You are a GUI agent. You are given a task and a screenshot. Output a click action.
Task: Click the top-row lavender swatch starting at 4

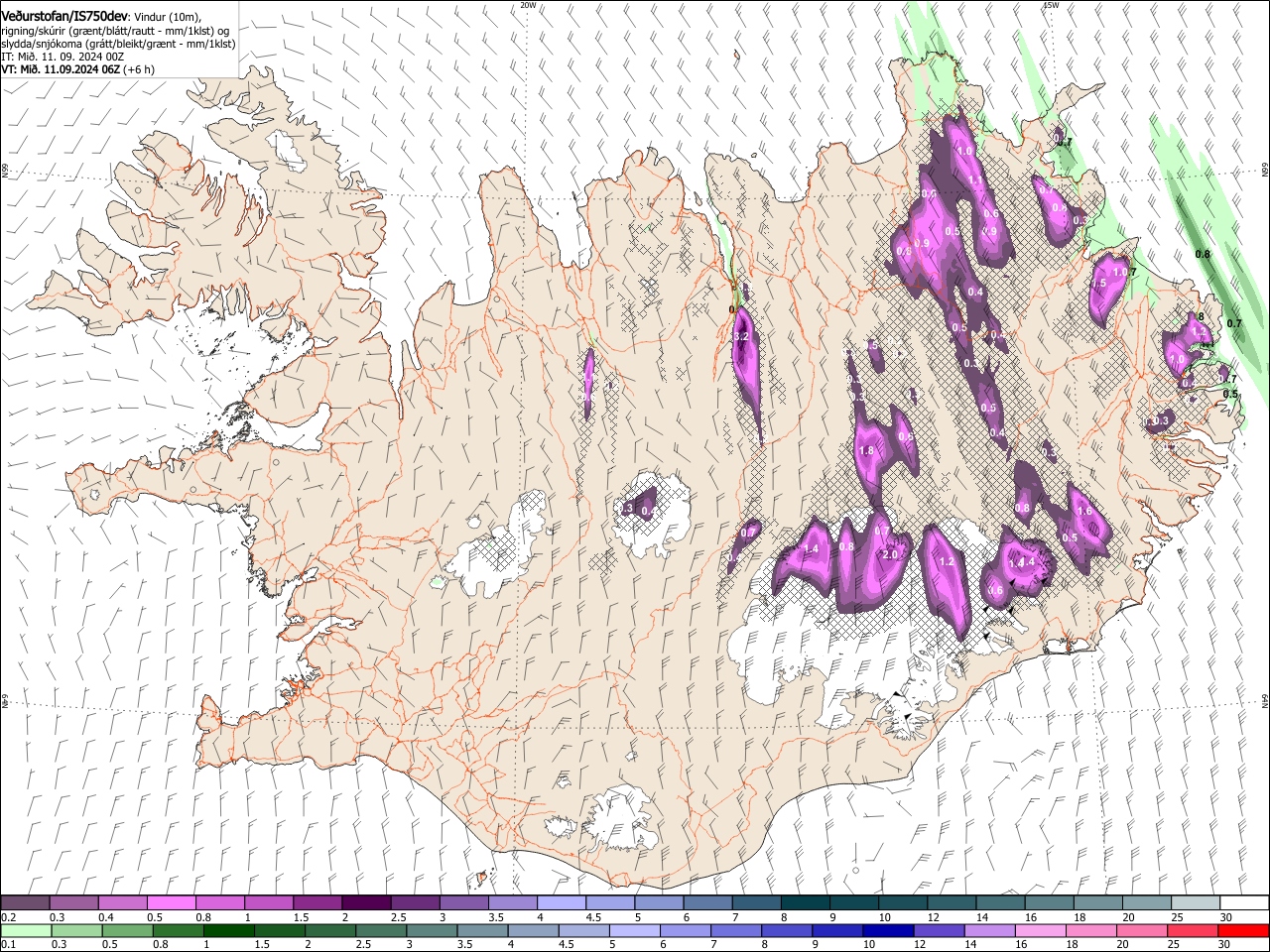coord(562,903)
